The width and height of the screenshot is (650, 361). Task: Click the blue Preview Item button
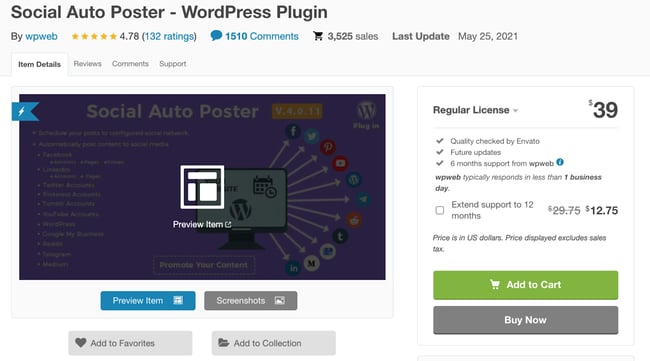pyautogui.click(x=148, y=300)
